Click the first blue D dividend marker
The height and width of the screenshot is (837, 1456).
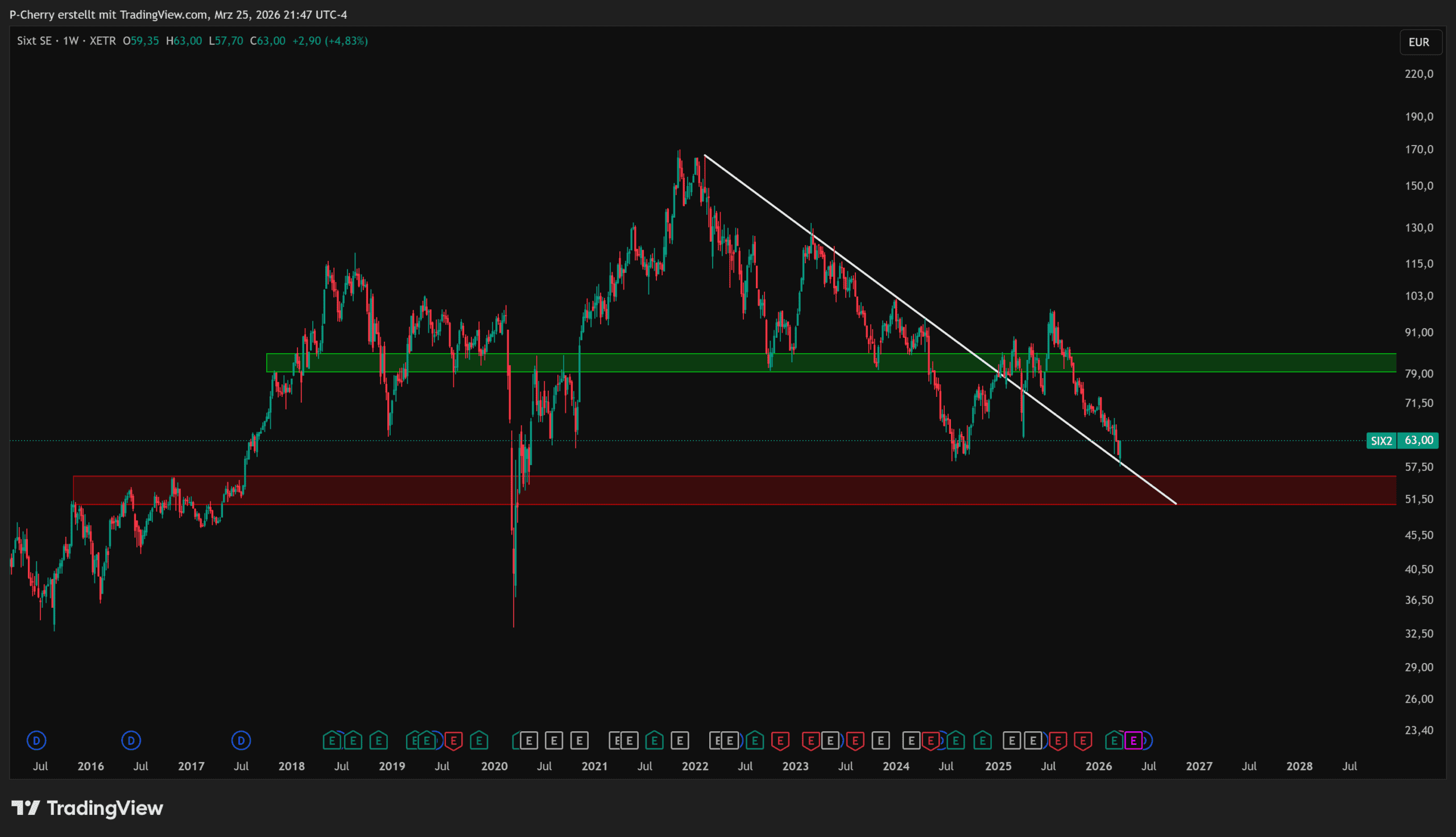tap(36, 740)
